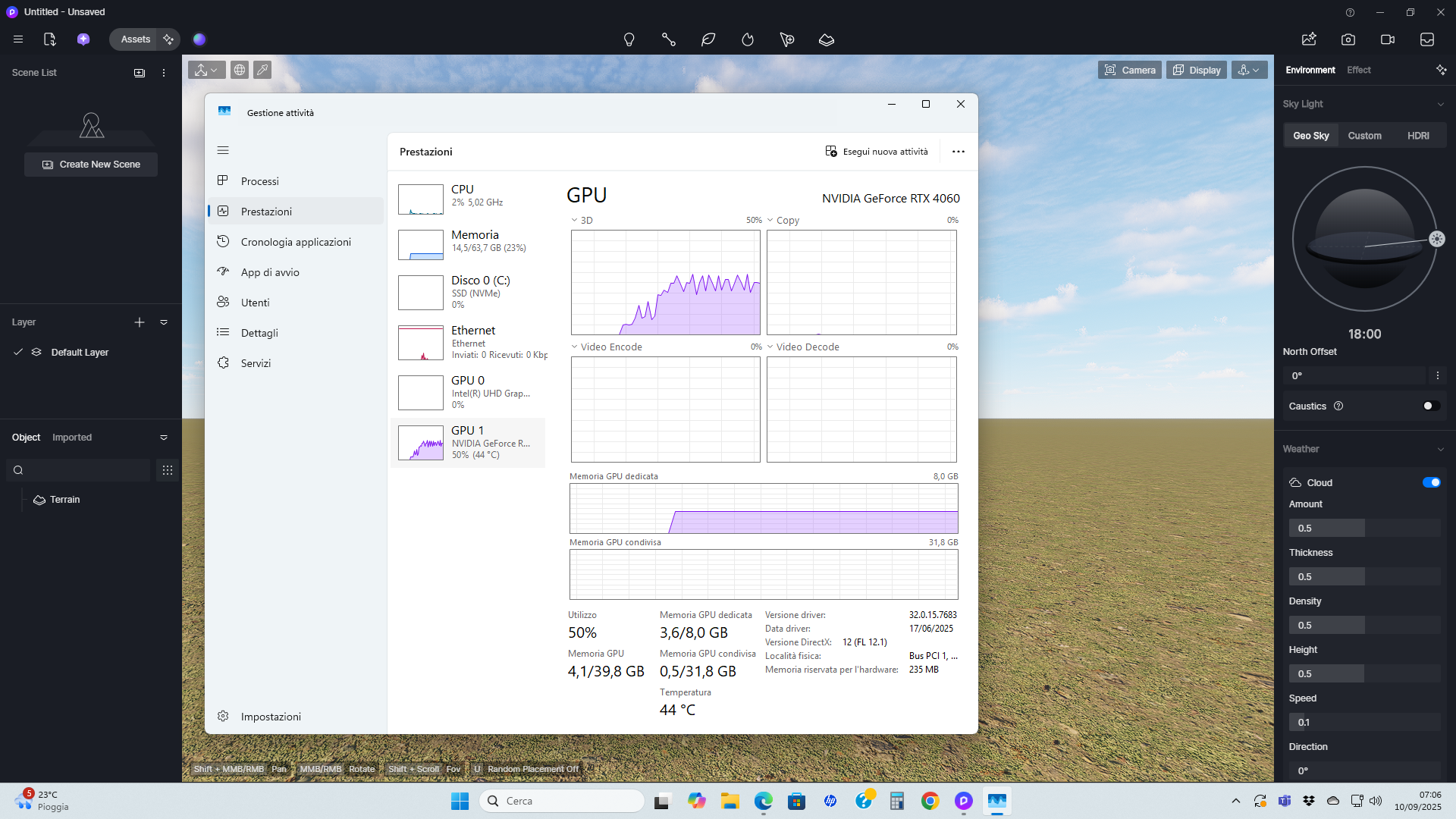Screen dimensions: 1456x819
Task: Toggle Default Layer checkmark
Action: tap(18, 352)
